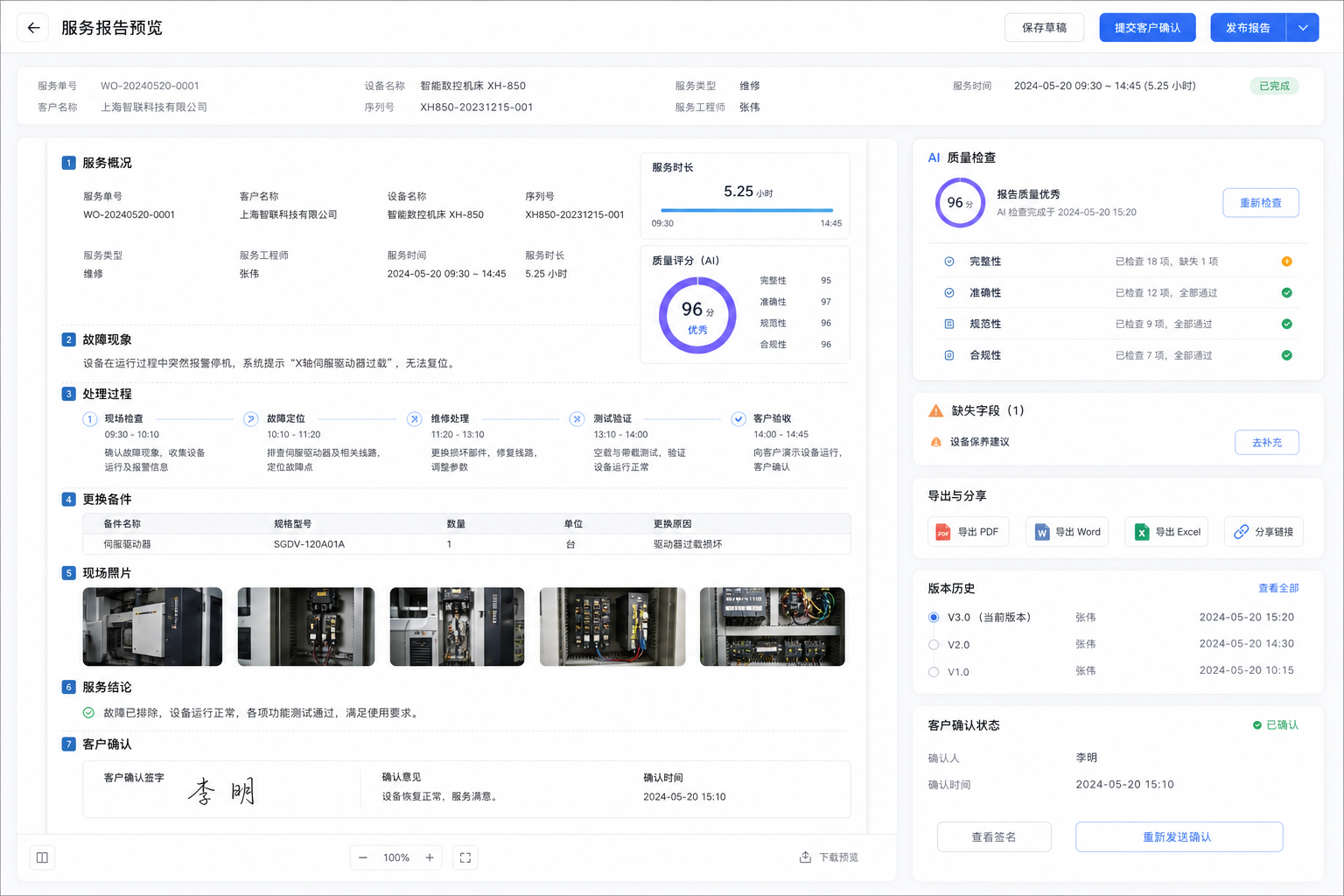Go back using the arrow button
Screen dimensions: 1344x896
tap(33, 28)
